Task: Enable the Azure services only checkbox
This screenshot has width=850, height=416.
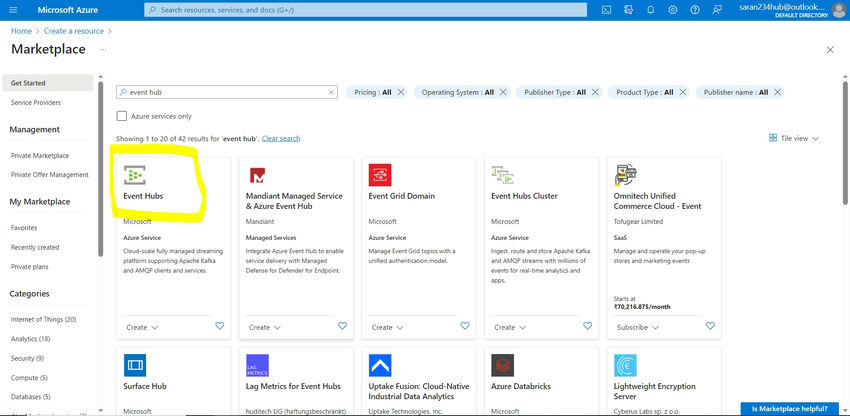Action: click(x=122, y=116)
